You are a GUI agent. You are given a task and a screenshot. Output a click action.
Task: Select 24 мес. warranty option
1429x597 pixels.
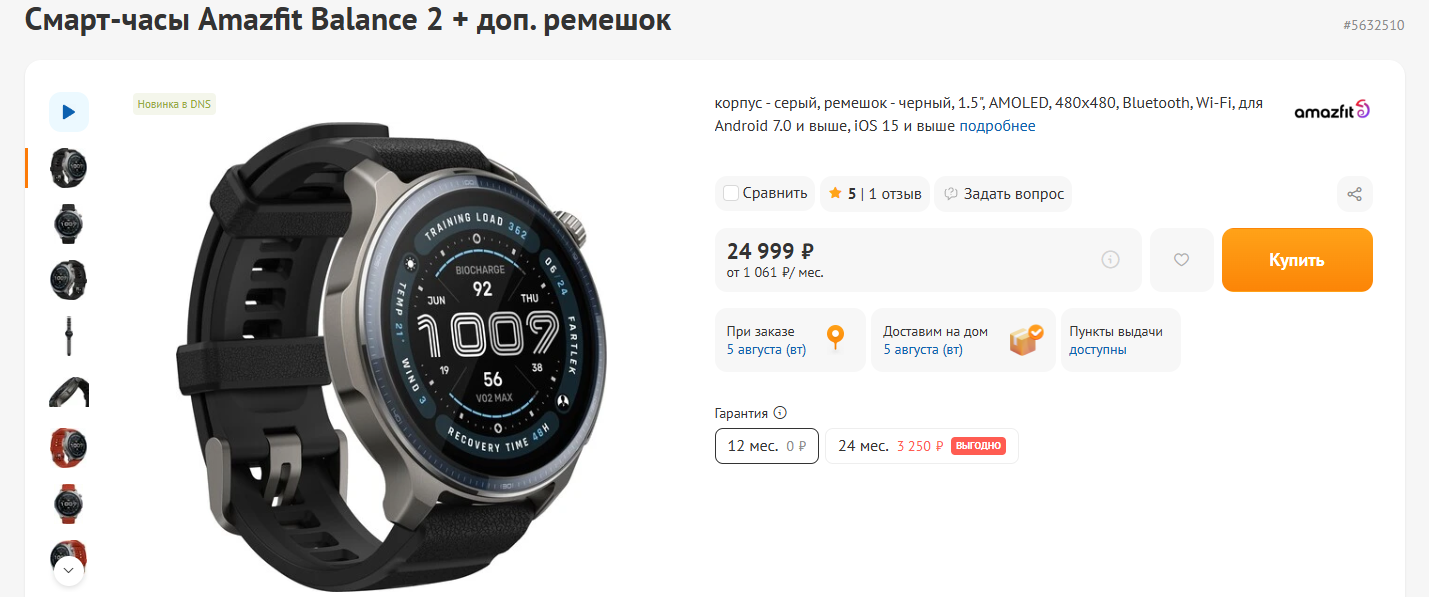tap(921, 446)
